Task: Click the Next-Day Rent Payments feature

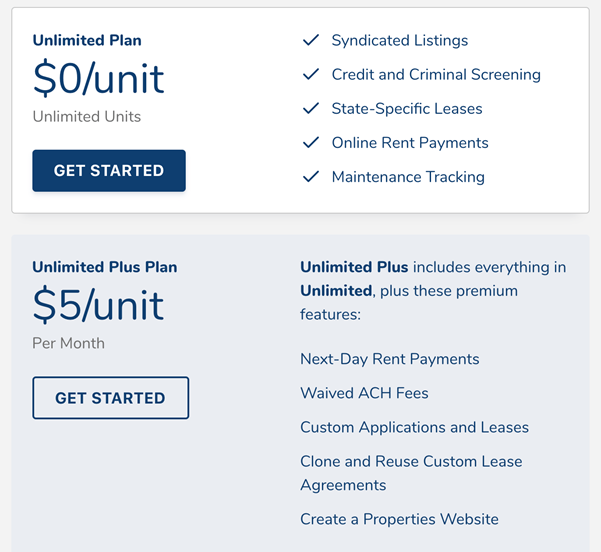Action: click(389, 359)
